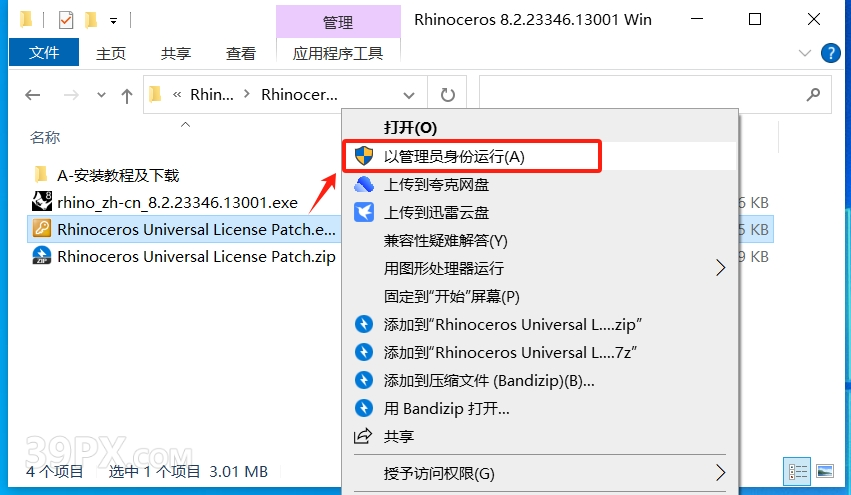Select the 应用程序工具 tab
Screen dimensions: 851x495
click(x=338, y=53)
